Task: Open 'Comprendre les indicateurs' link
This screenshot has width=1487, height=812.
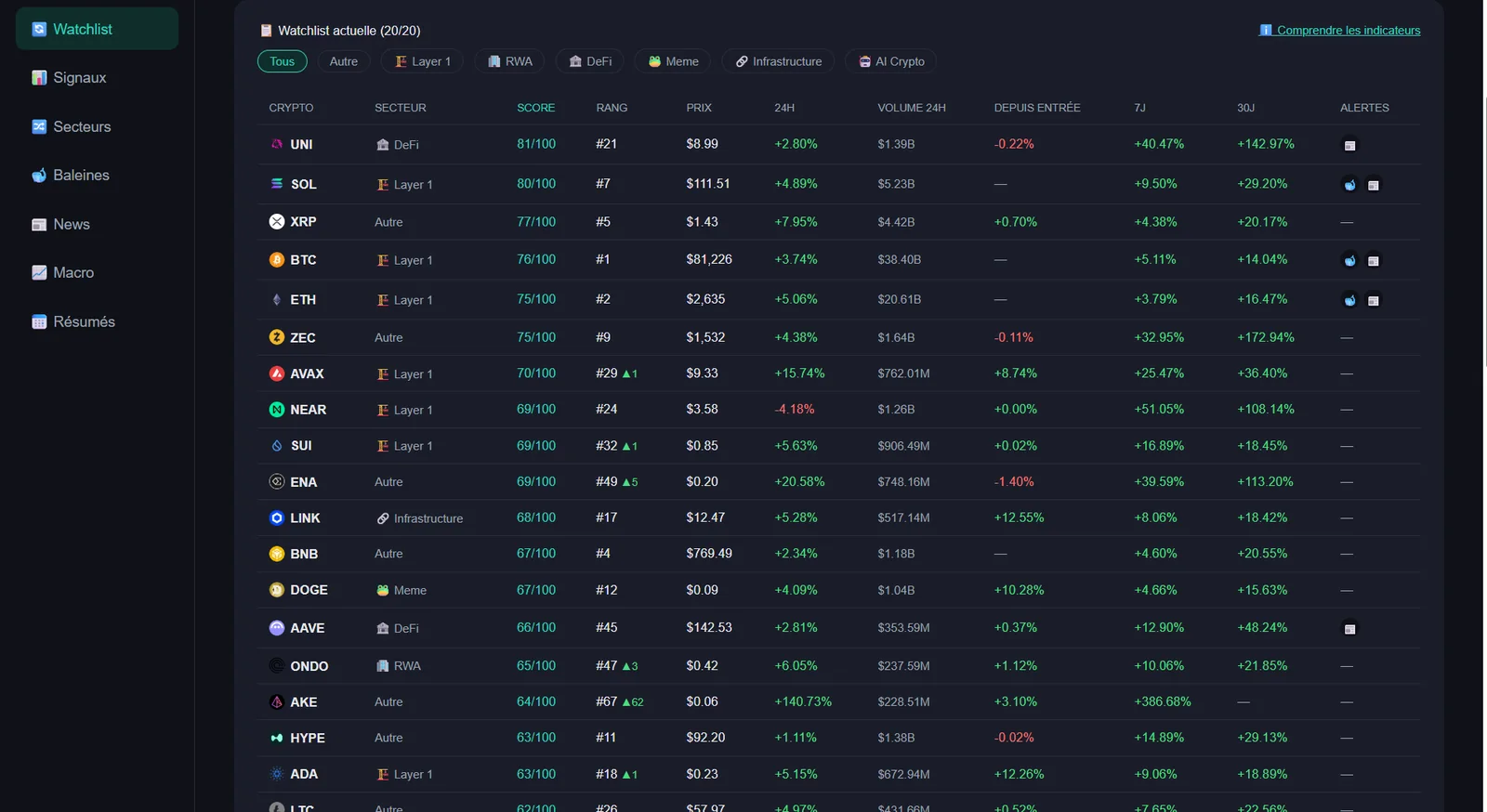Action: 1339,31
